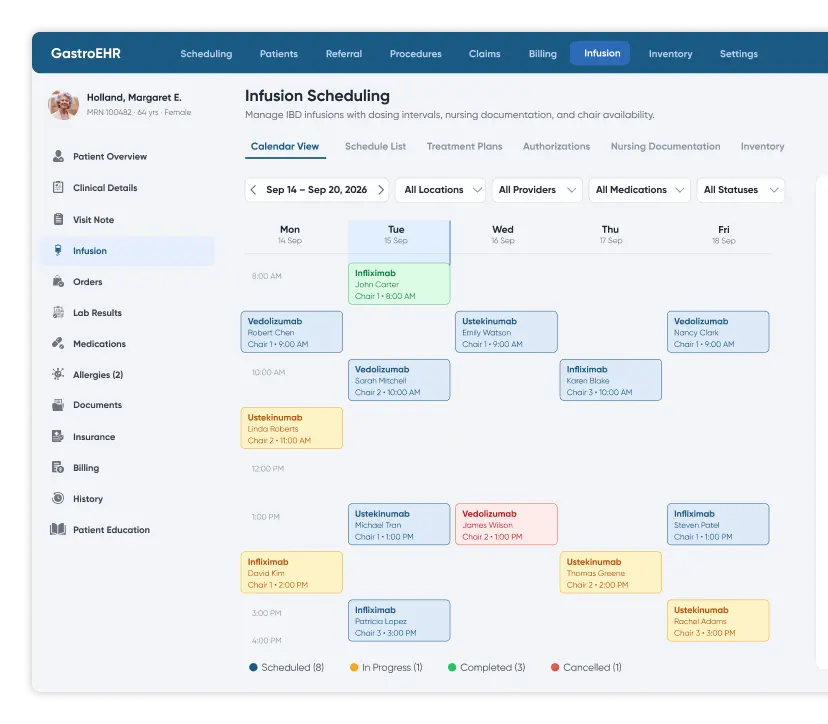828x724 pixels.
Task: Click the Medications pill icon
Action: pyautogui.click(x=58, y=343)
